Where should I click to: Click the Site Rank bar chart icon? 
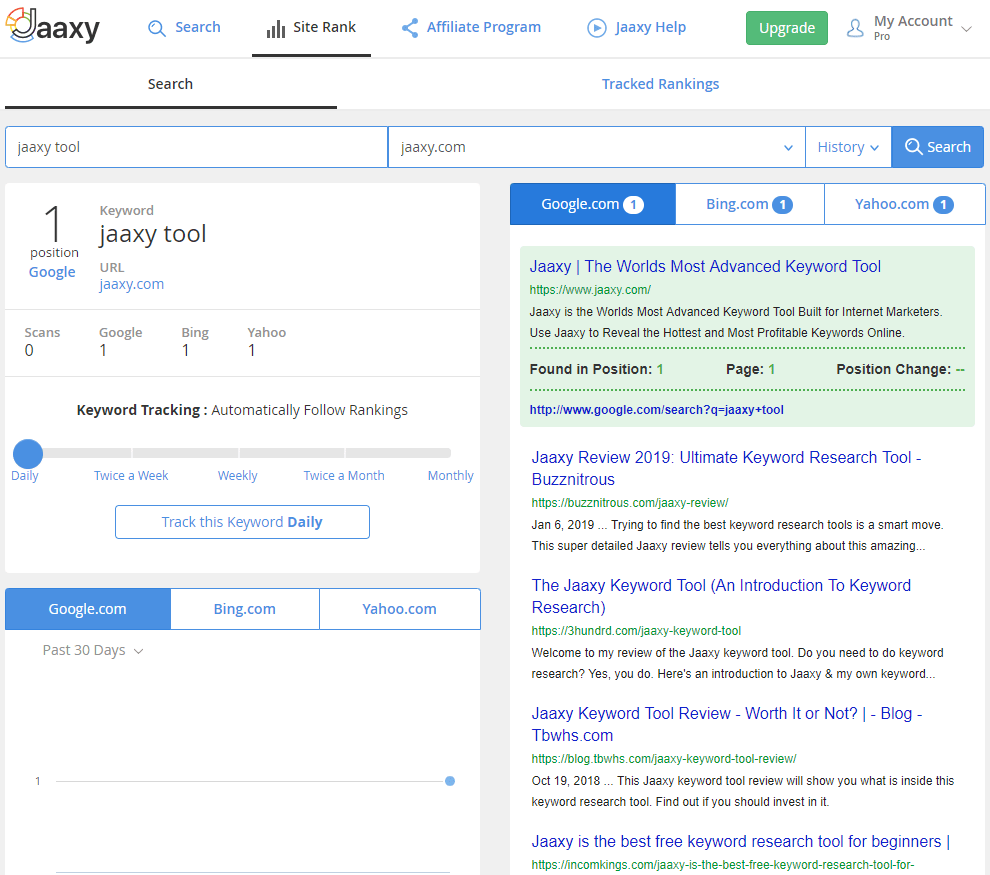pos(276,28)
